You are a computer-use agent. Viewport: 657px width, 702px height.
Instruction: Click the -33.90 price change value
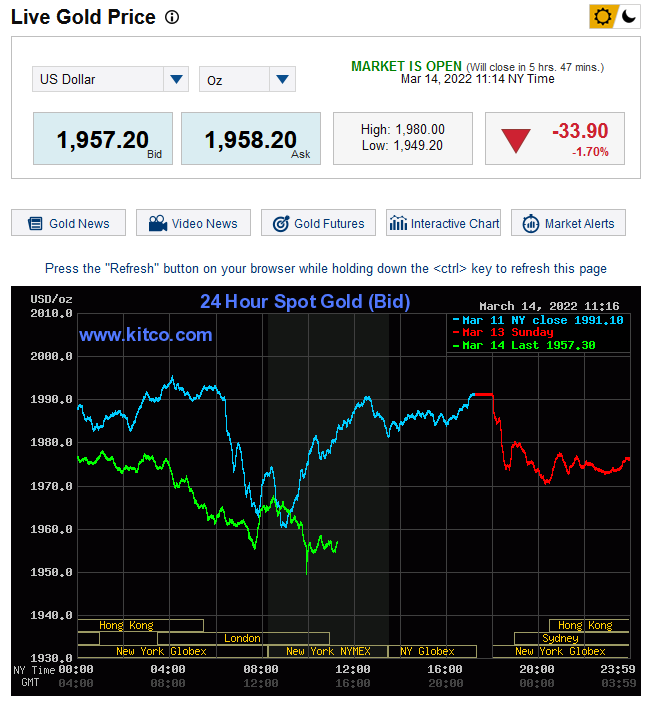pos(580,131)
